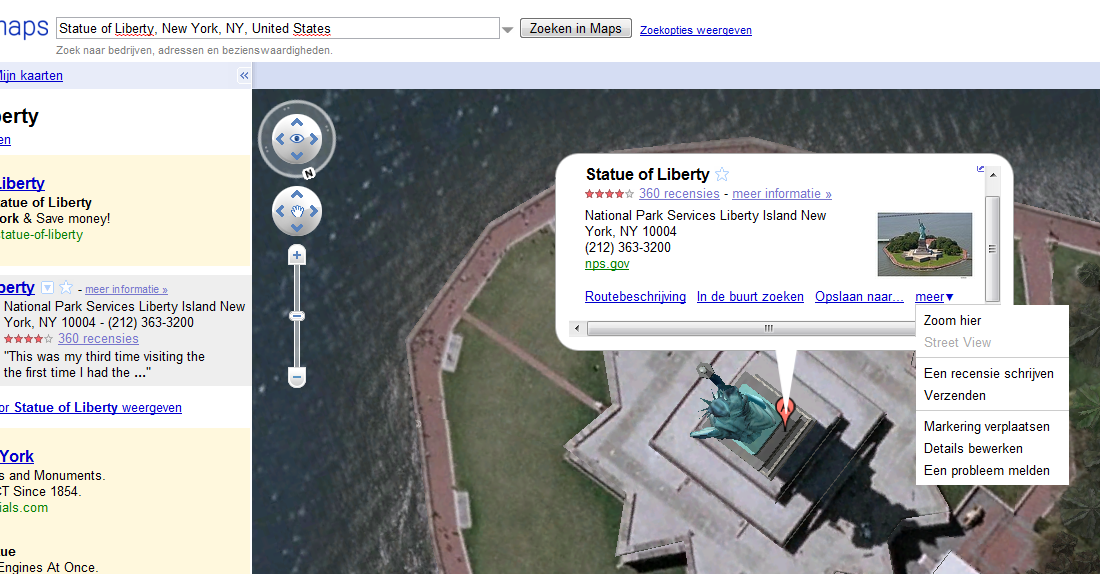Pan map left with hand control arrow
Viewport: 1100px width, 574px height.
pos(281,211)
